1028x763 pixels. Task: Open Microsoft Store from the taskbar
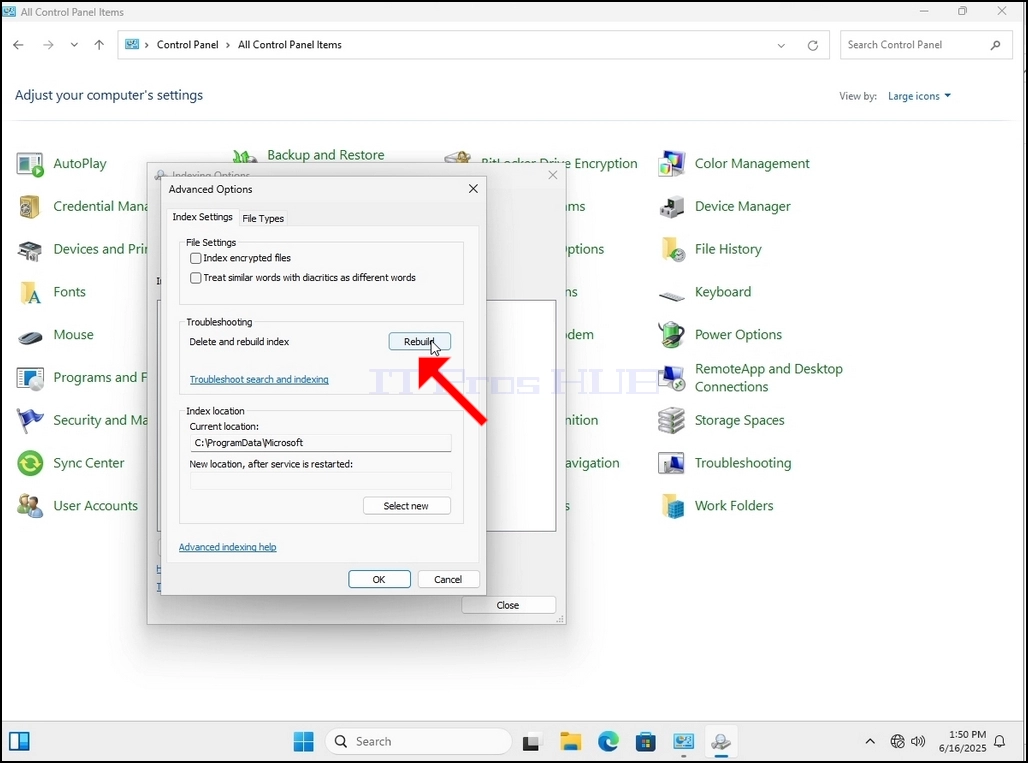[x=645, y=741]
